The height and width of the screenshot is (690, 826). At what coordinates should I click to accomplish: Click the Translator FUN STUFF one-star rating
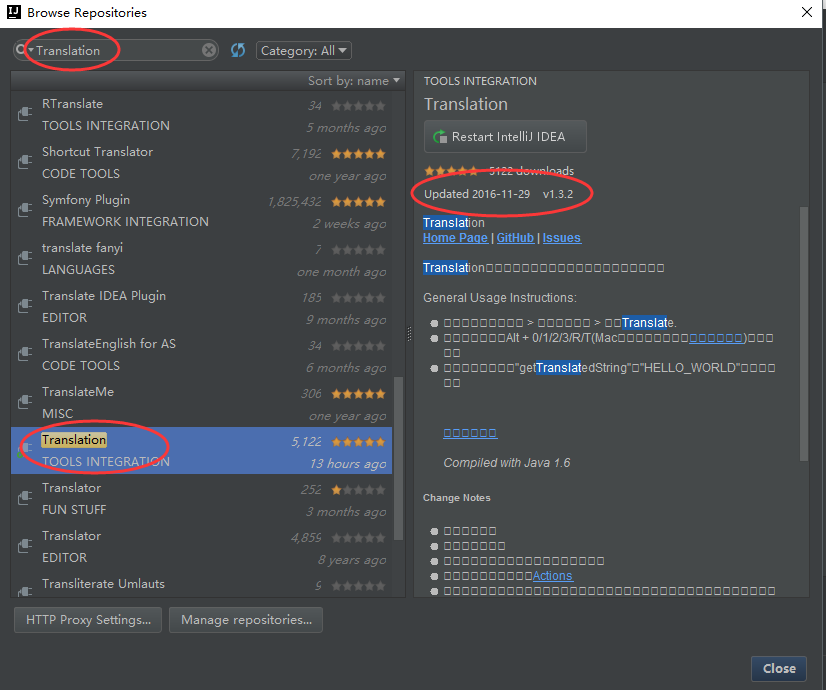coord(358,490)
